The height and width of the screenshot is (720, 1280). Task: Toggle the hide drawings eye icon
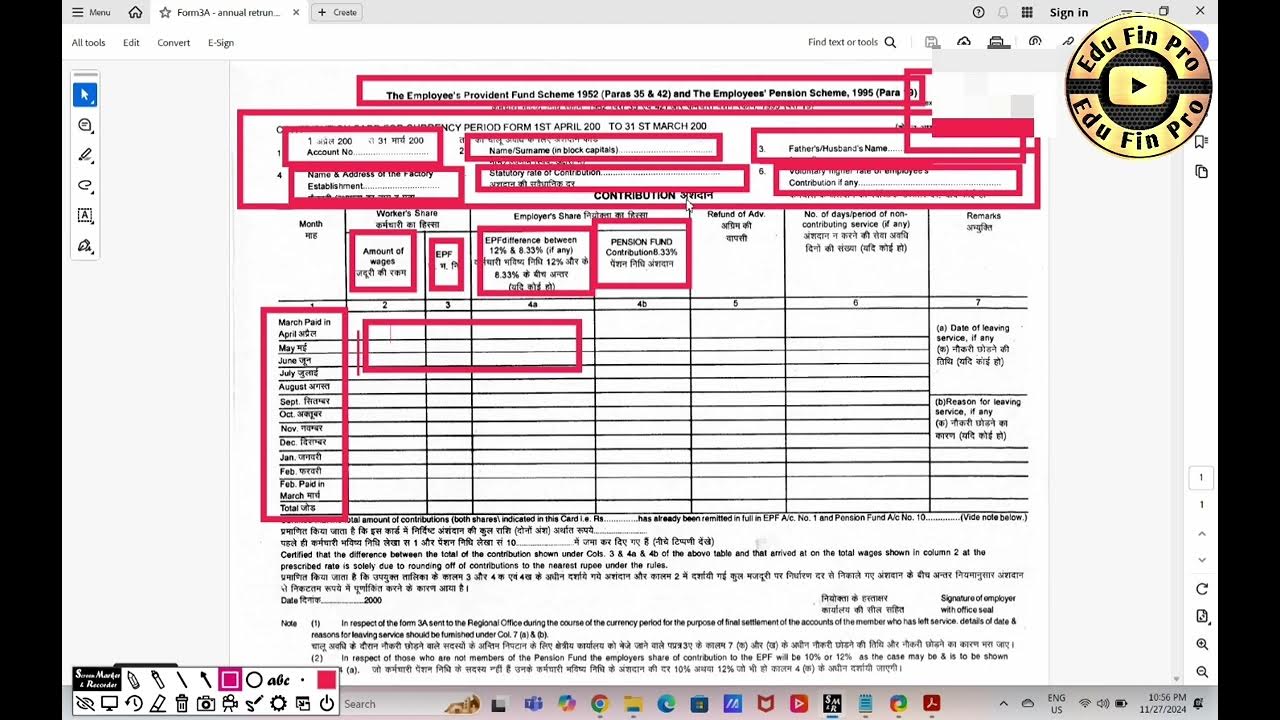(85, 704)
